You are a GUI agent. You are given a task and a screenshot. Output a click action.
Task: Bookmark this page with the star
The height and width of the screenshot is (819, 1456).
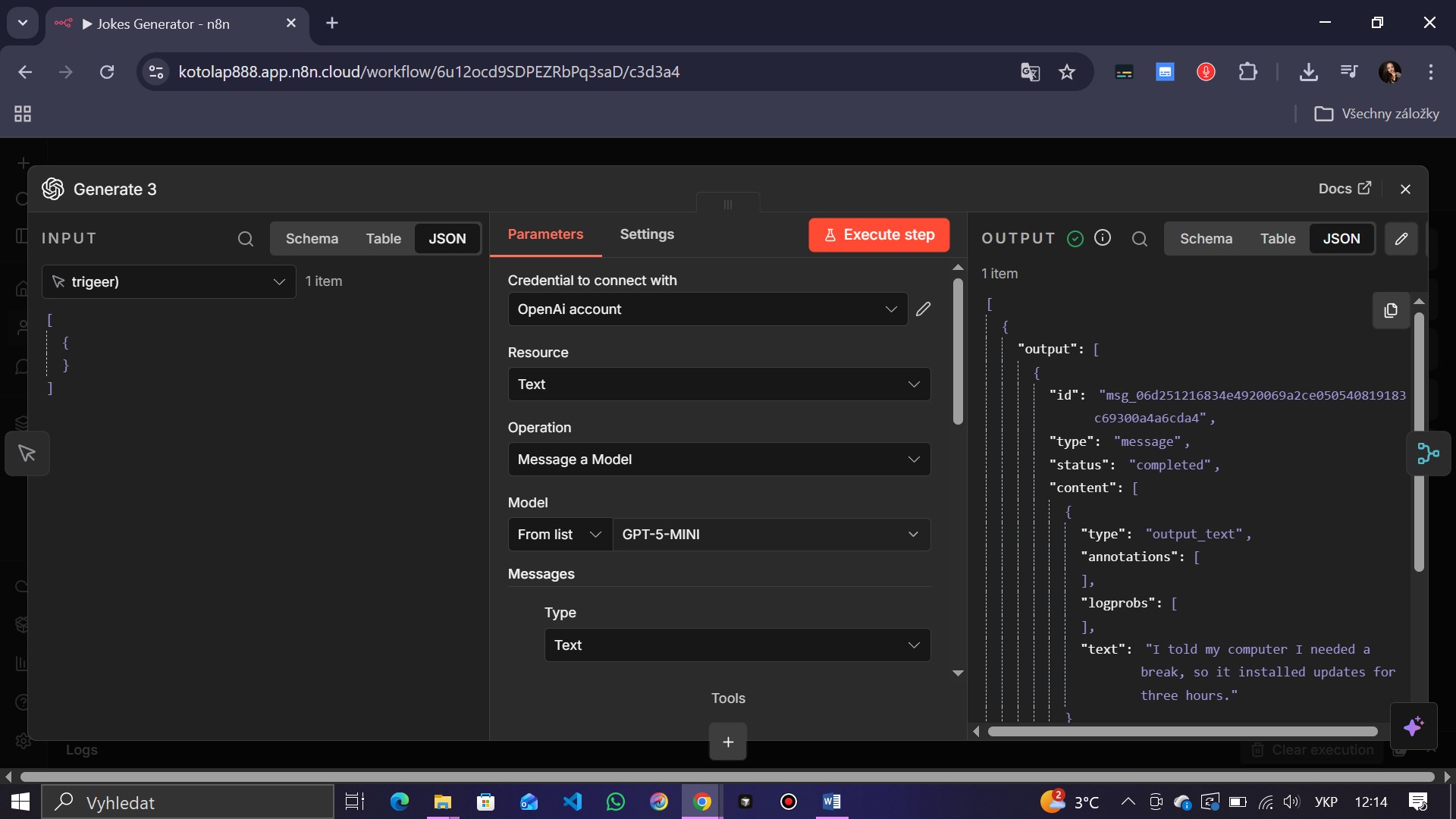[1067, 72]
